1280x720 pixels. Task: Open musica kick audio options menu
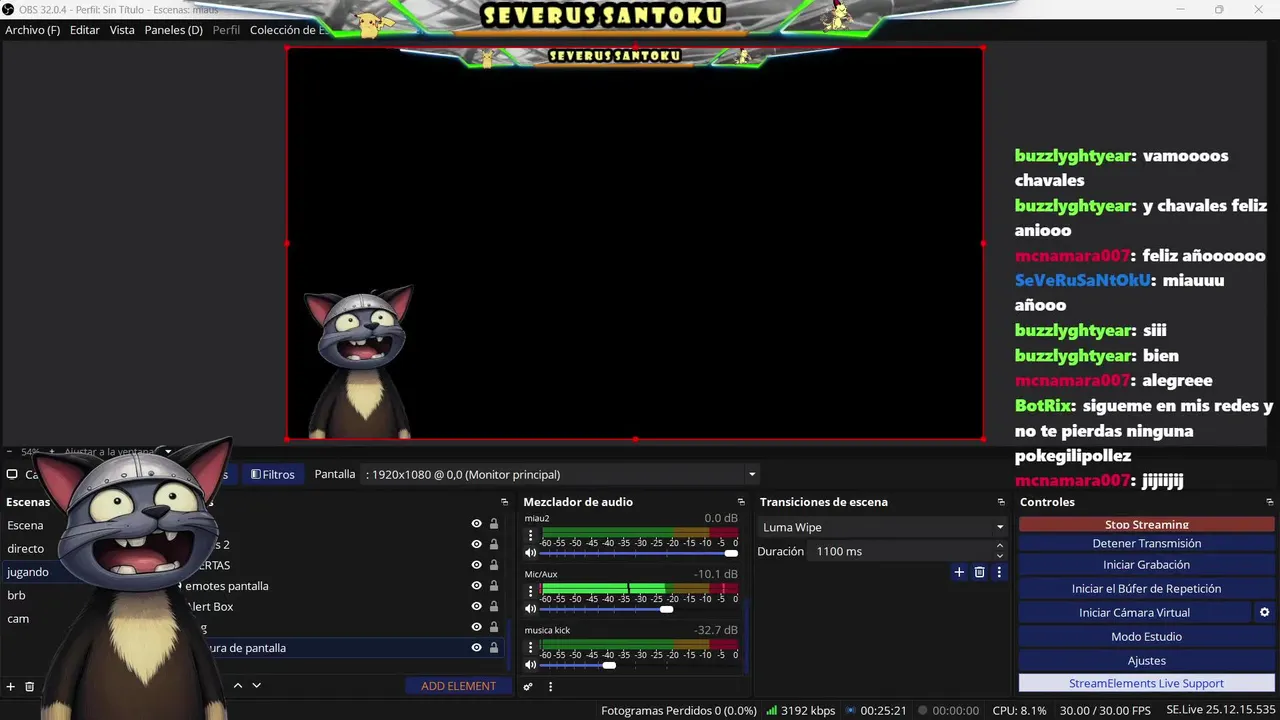click(531, 648)
